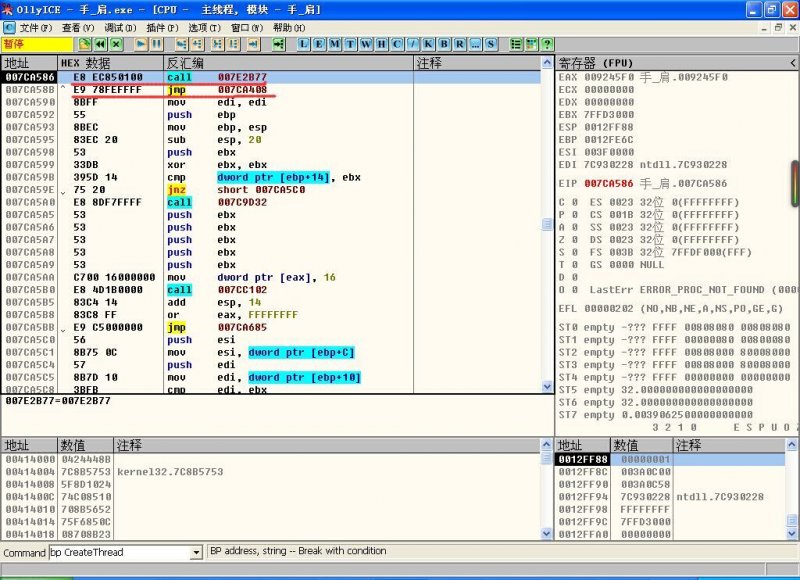The image size is (800, 580).
Task: Open Executable modules with E button
Action: (x=320, y=45)
